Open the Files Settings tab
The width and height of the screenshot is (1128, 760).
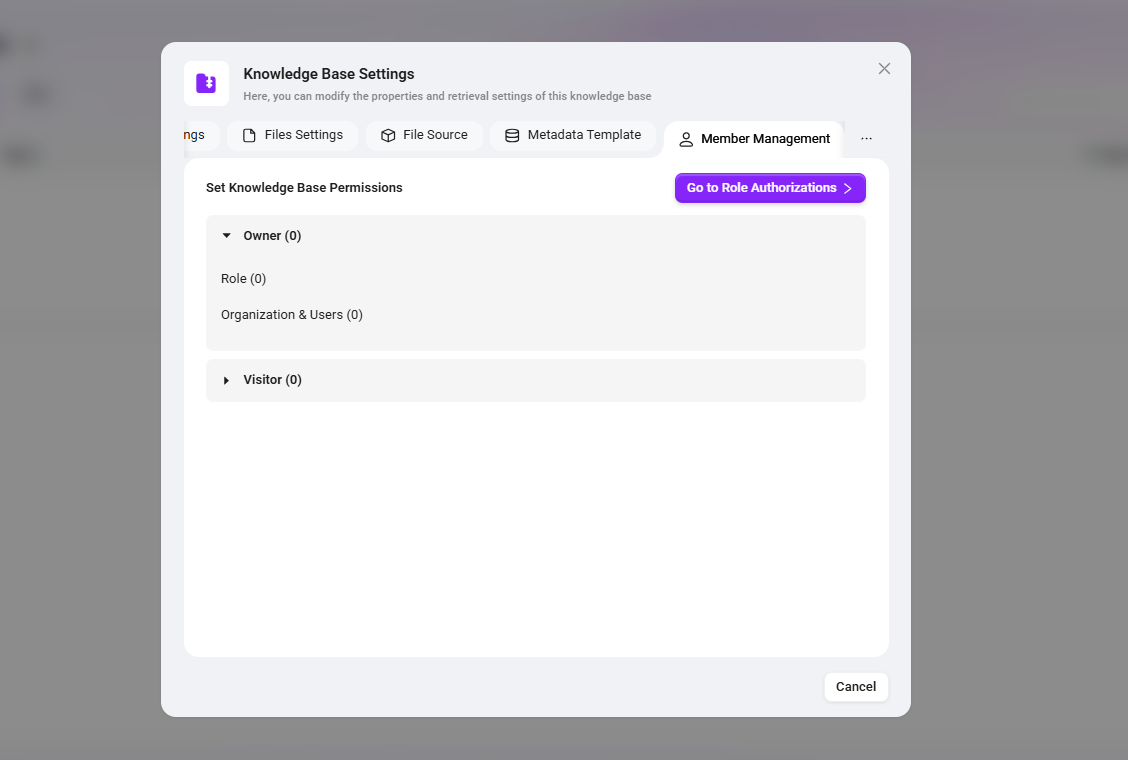(x=293, y=135)
